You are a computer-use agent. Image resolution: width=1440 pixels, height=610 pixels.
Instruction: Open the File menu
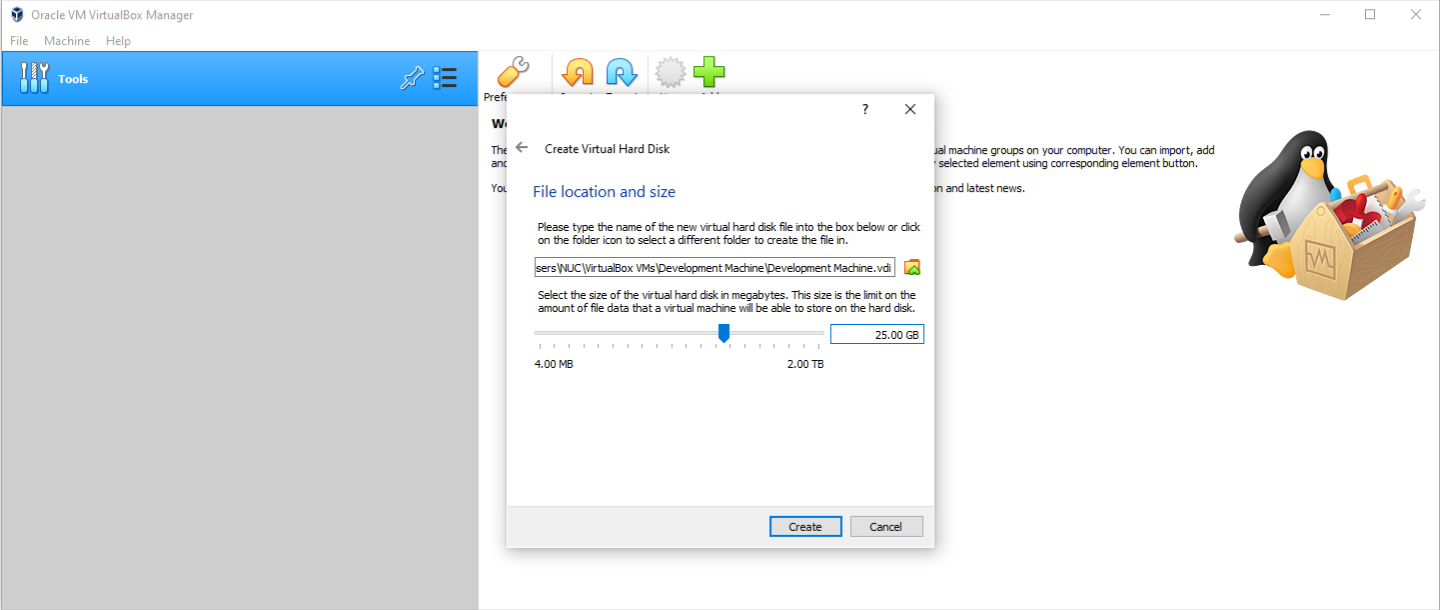19,41
